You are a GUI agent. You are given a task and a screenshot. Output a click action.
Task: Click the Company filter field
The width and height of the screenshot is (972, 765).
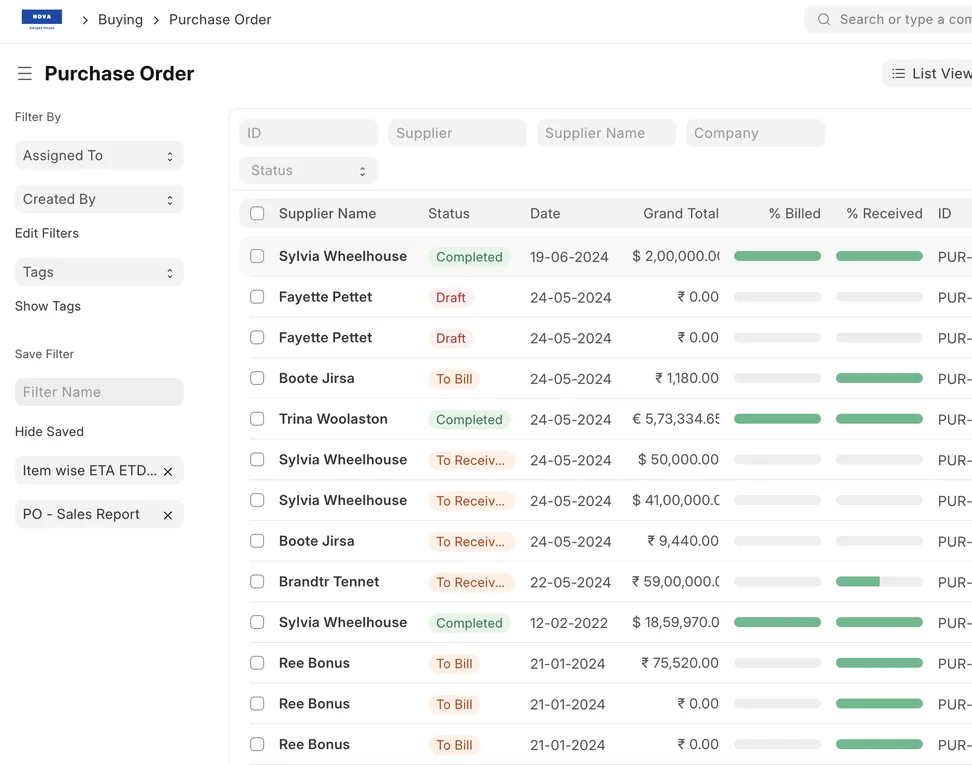tap(755, 133)
